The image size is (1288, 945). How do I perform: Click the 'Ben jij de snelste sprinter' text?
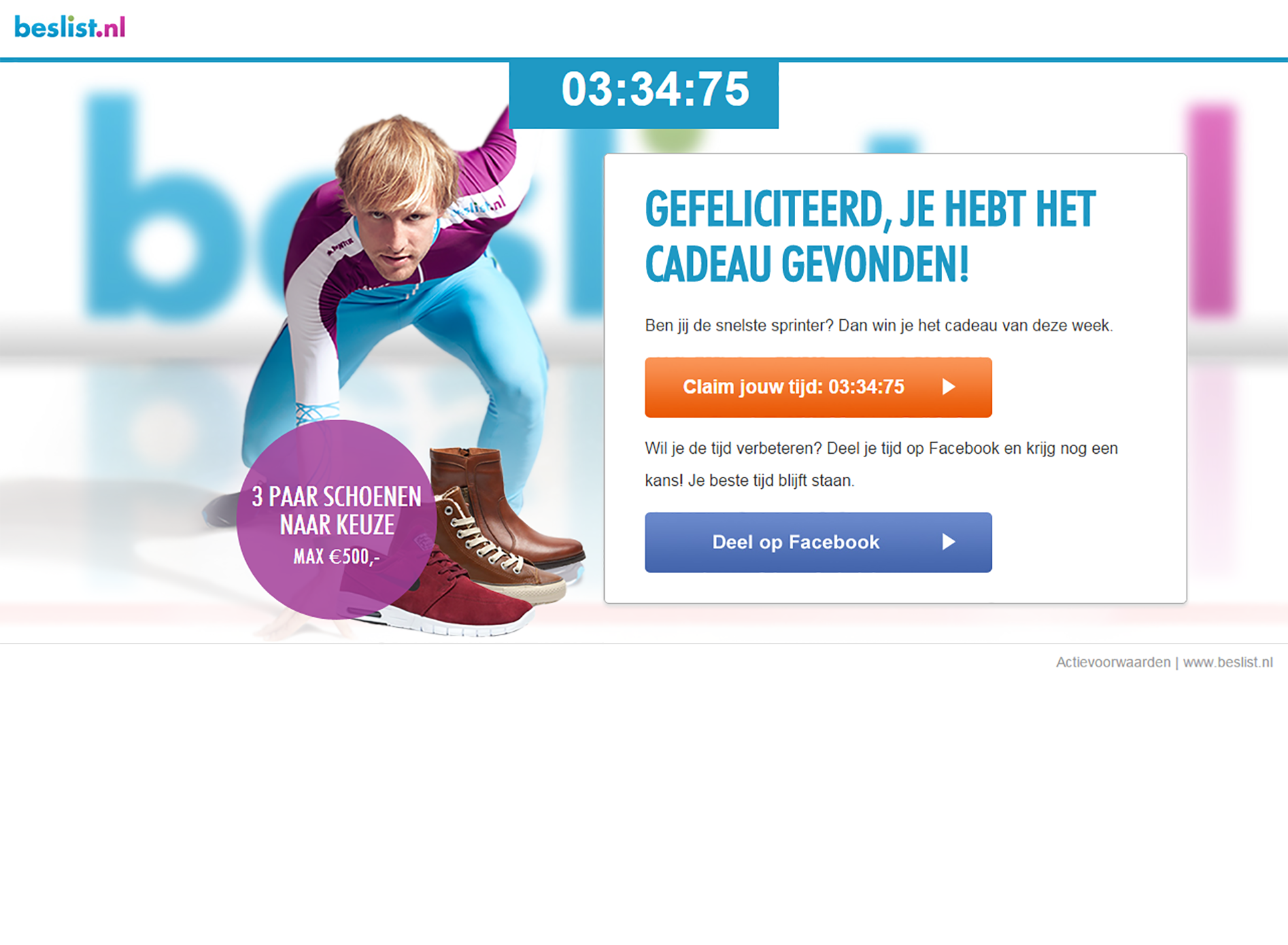[879, 326]
